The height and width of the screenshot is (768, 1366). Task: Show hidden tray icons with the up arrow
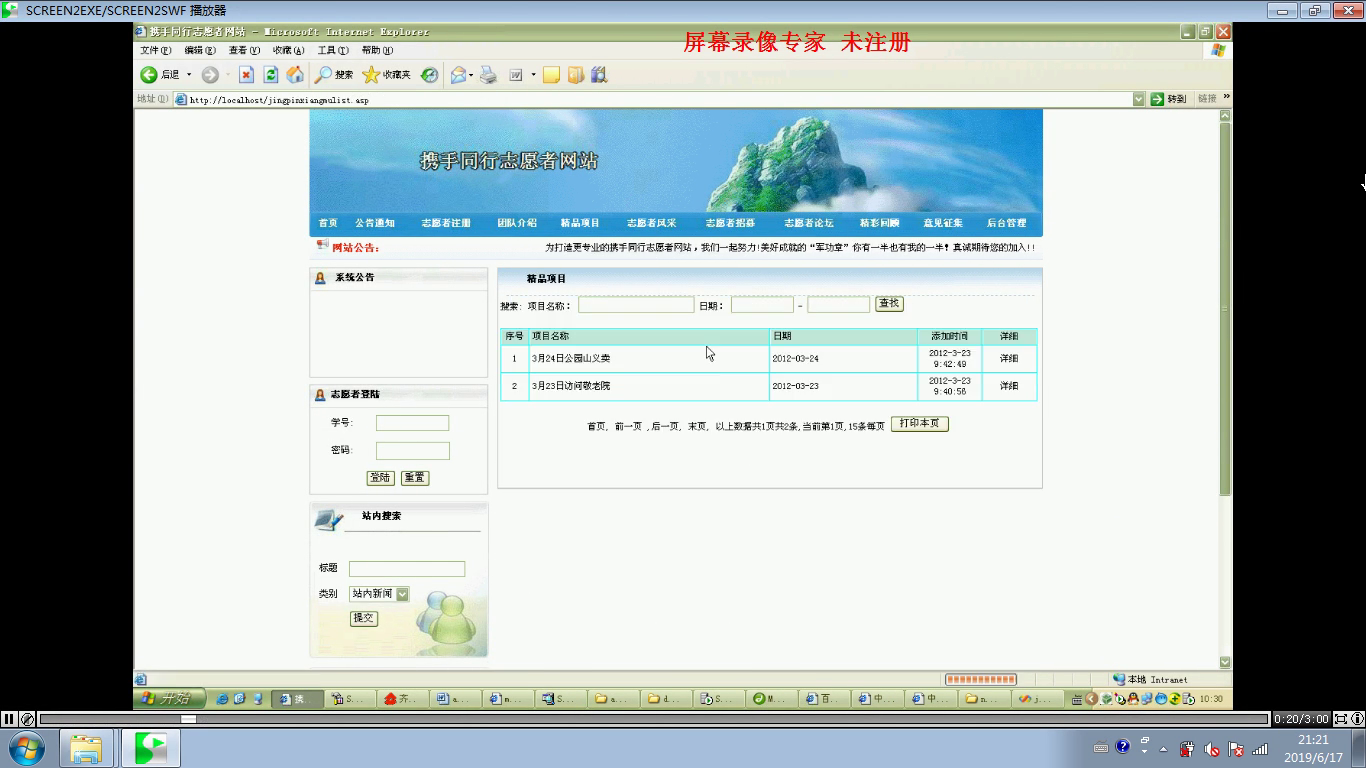click(1163, 749)
